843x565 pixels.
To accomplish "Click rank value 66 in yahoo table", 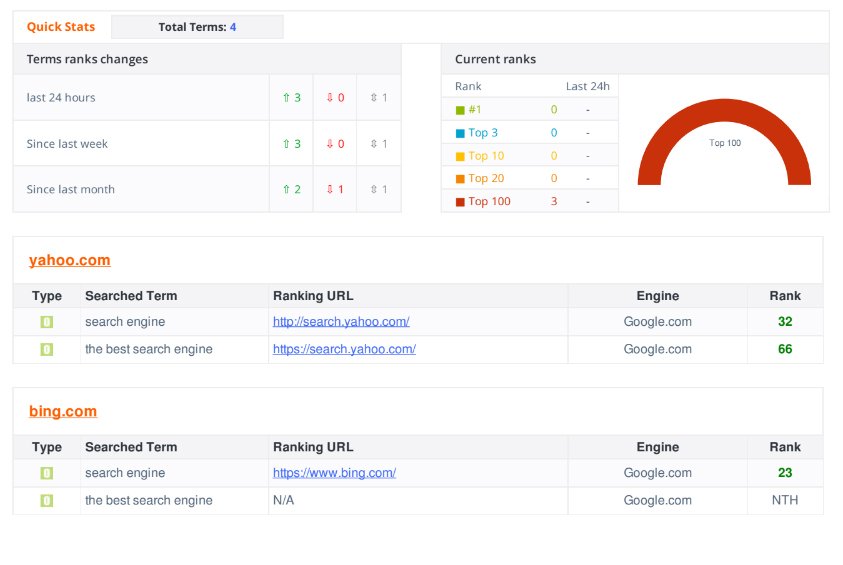I will point(785,349).
